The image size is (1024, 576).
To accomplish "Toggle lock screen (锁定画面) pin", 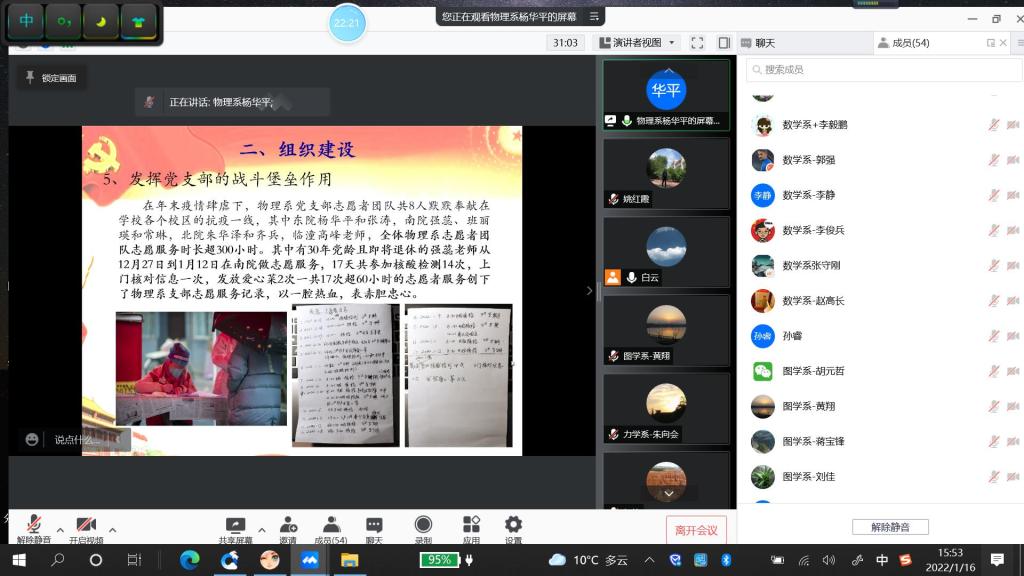I will tap(51, 78).
